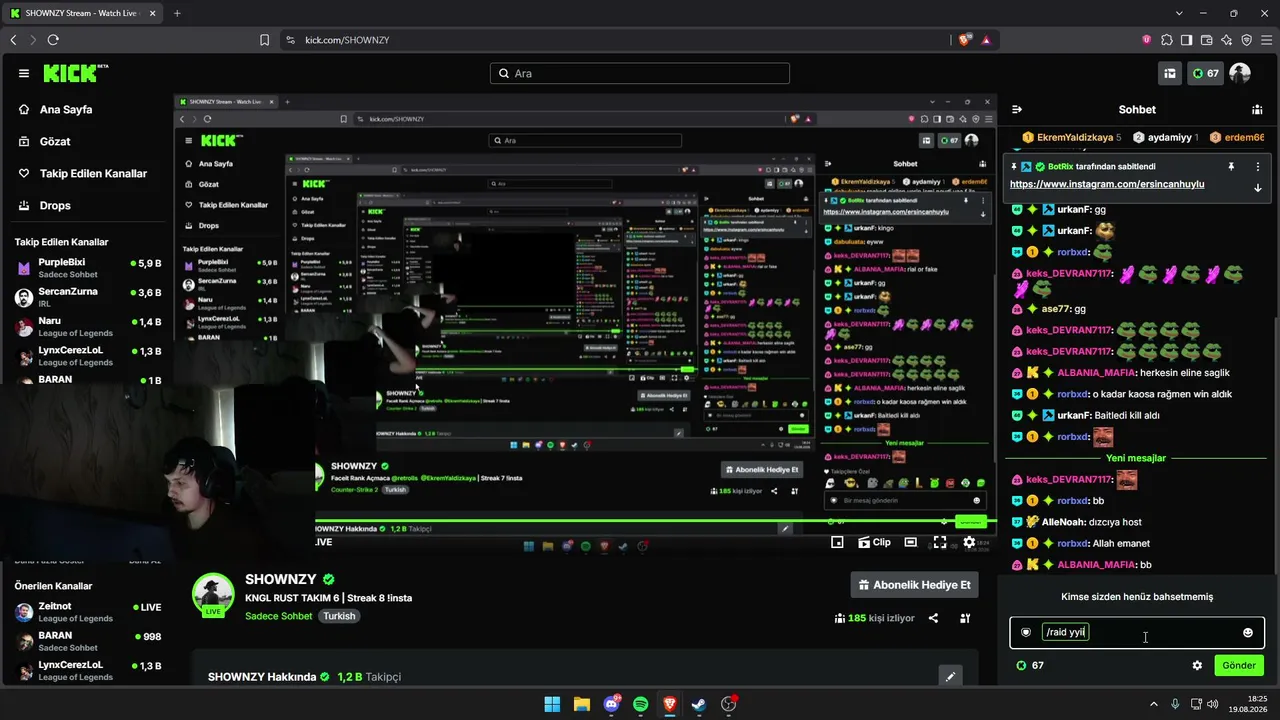Screen dimensions: 1280x720
Task: Go back in browser history
Action: (14, 40)
